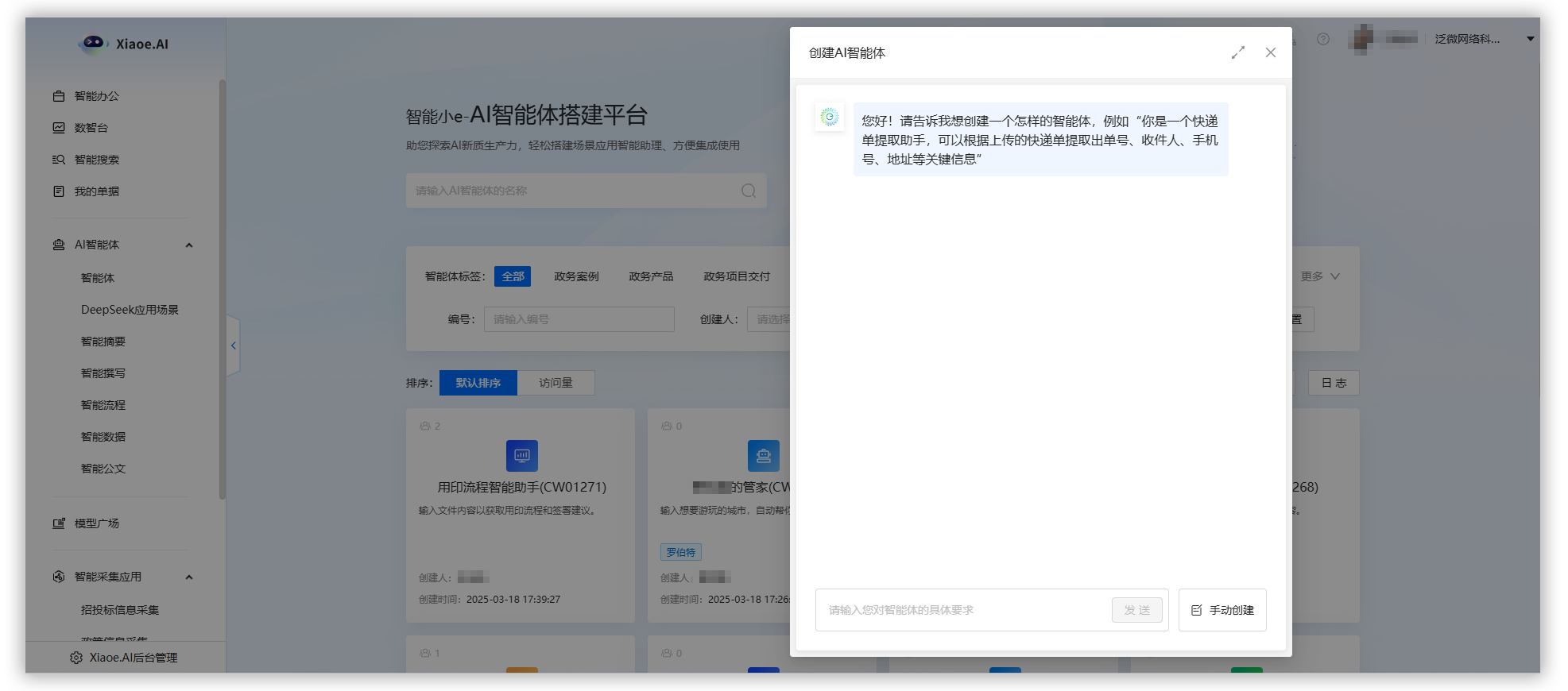The width and height of the screenshot is (1568, 691).
Task: Expand the 更多 tags dropdown
Action: click(x=1320, y=276)
